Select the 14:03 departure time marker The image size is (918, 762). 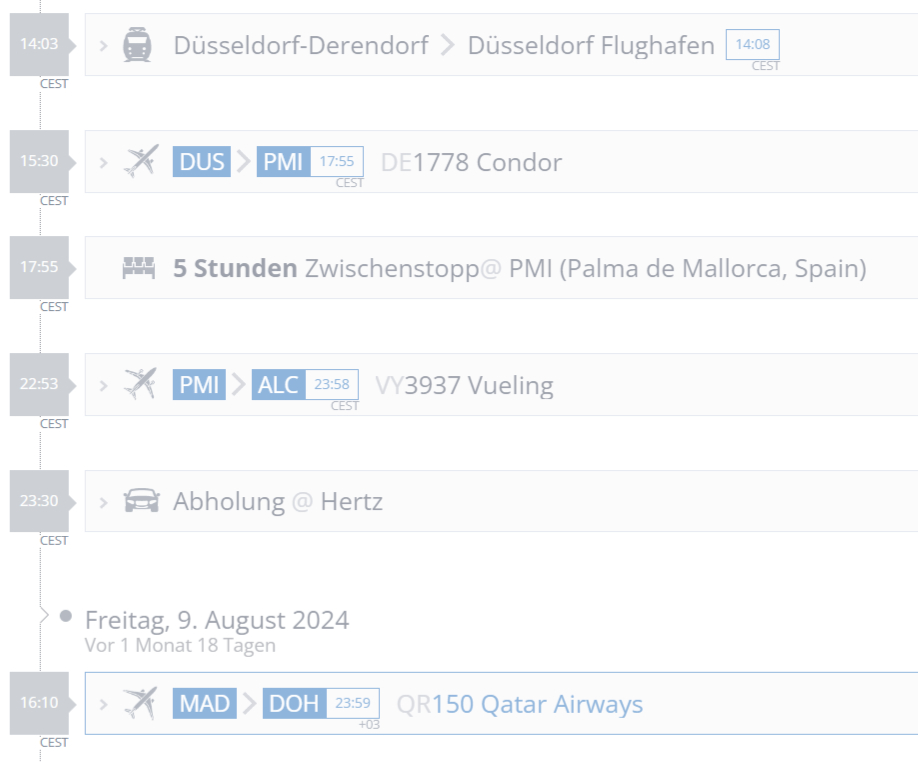pyautogui.click(x=39, y=45)
